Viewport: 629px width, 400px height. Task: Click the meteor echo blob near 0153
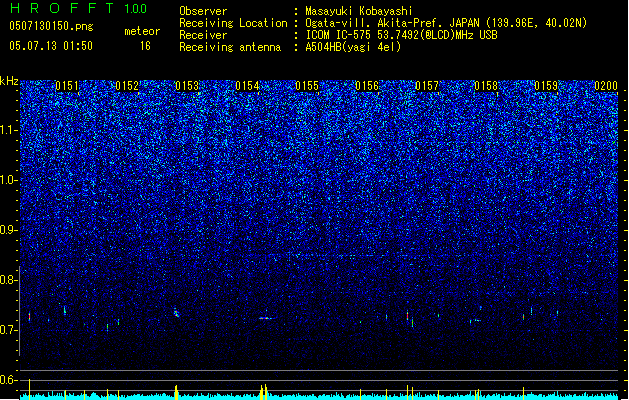coord(177,313)
